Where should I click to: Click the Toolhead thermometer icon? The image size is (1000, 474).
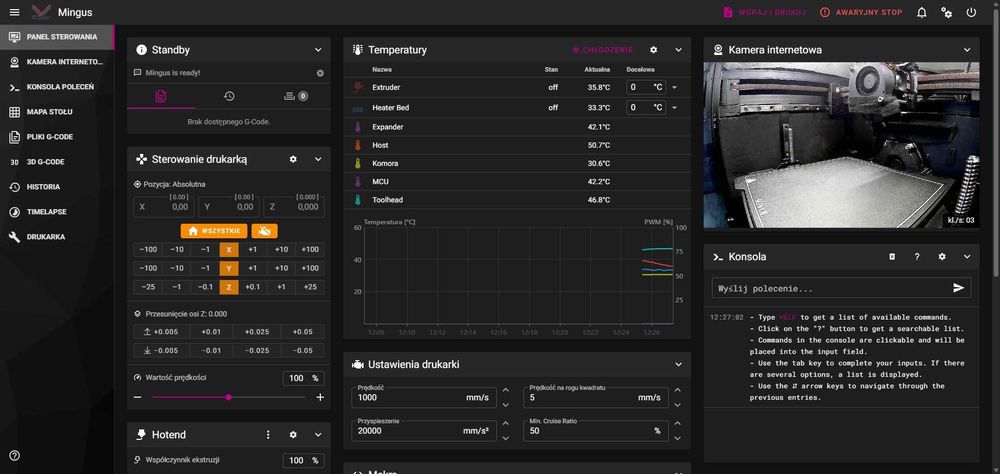coord(358,200)
